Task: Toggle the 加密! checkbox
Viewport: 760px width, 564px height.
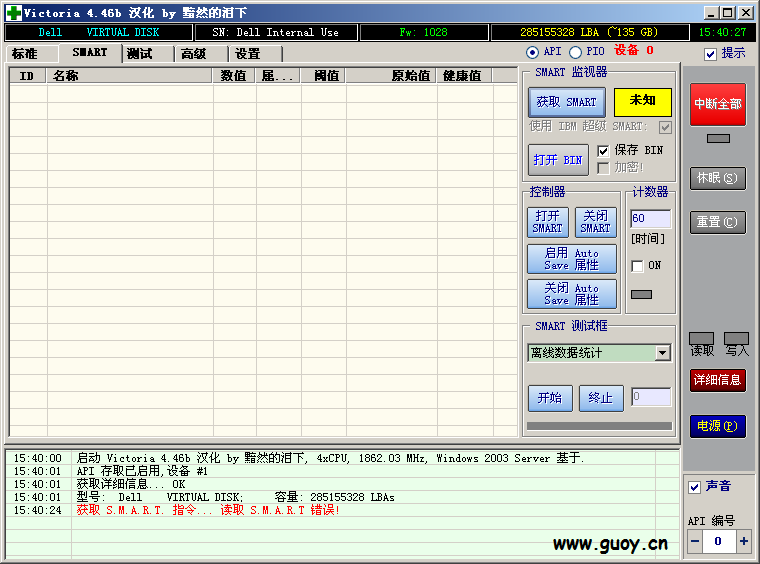Action: (x=603, y=168)
